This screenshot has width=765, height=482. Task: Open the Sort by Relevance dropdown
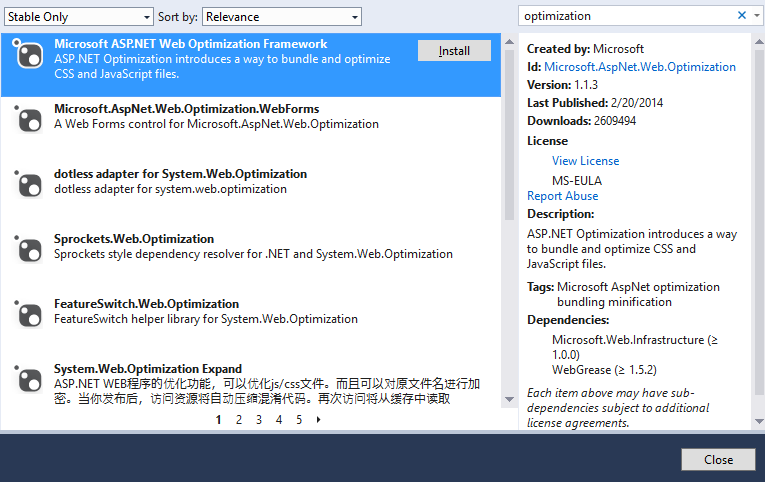click(x=282, y=17)
